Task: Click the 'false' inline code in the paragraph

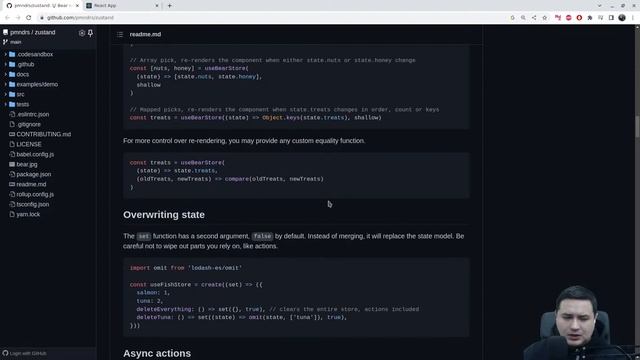Action: (262, 236)
